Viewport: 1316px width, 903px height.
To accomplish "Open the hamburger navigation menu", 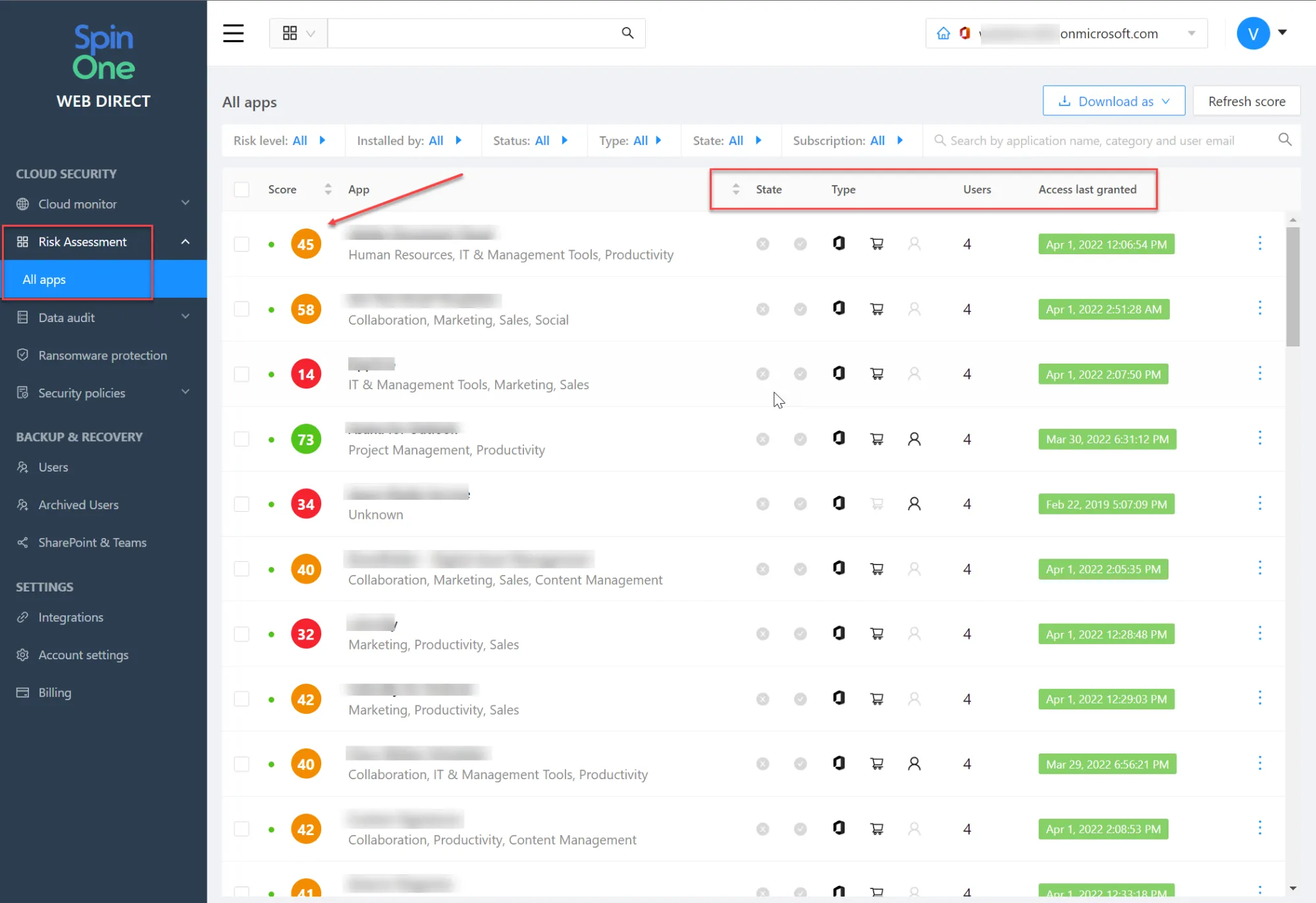I will pos(233,33).
